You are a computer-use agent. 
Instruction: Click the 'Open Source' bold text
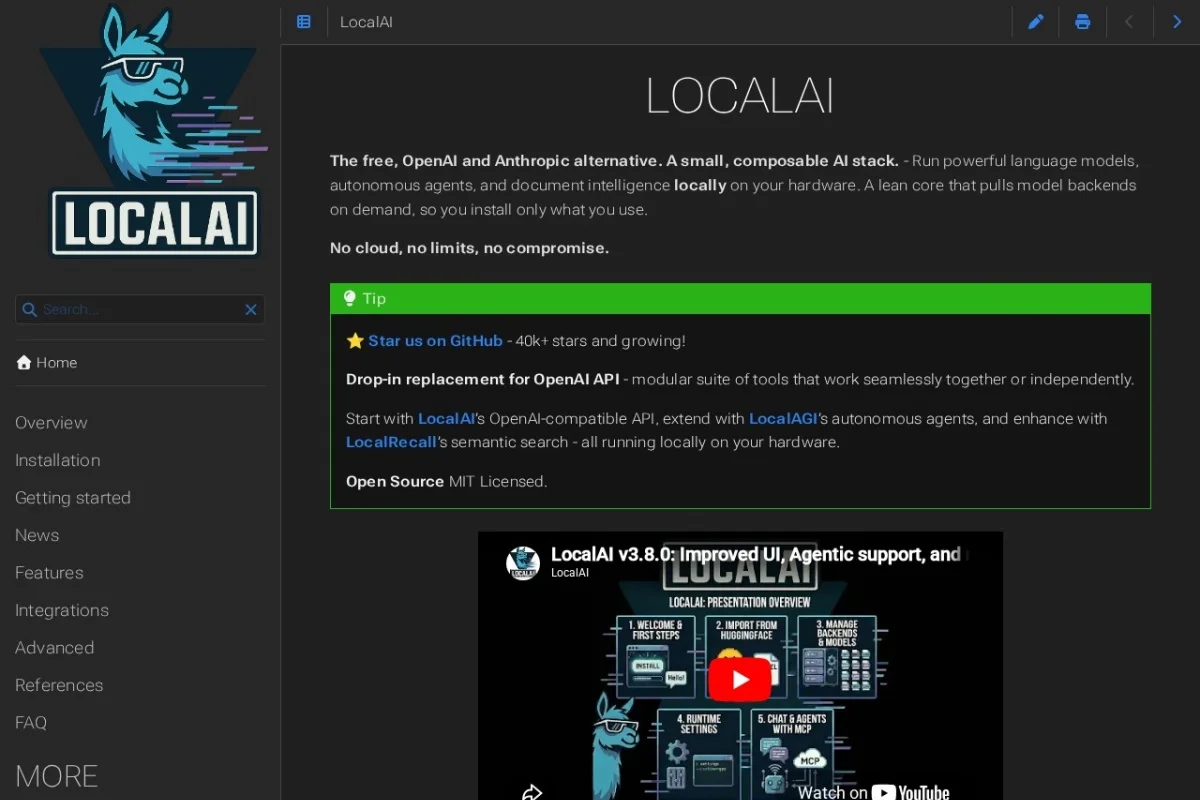[395, 482]
